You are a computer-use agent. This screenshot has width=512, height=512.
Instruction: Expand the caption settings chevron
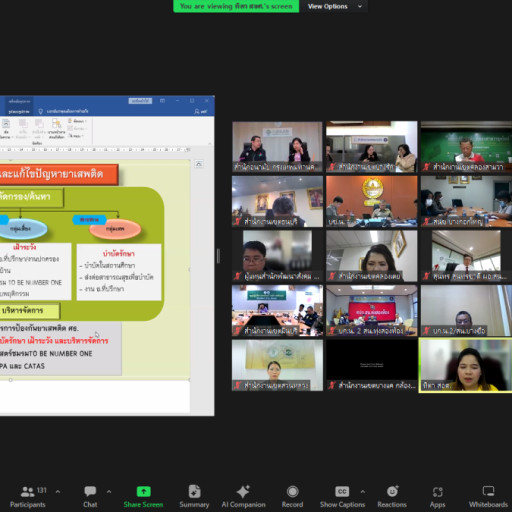point(363,491)
